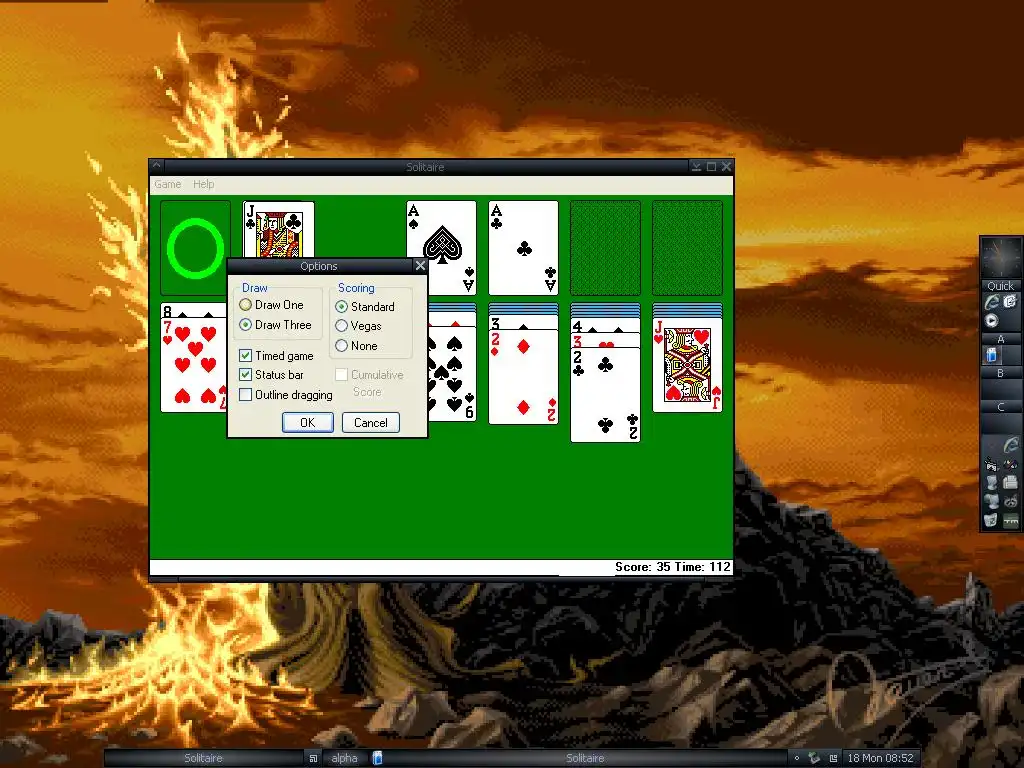Click the analog clock widget in side panel
Image resolution: width=1024 pixels, height=768 pixels.
click(1000, 257)
